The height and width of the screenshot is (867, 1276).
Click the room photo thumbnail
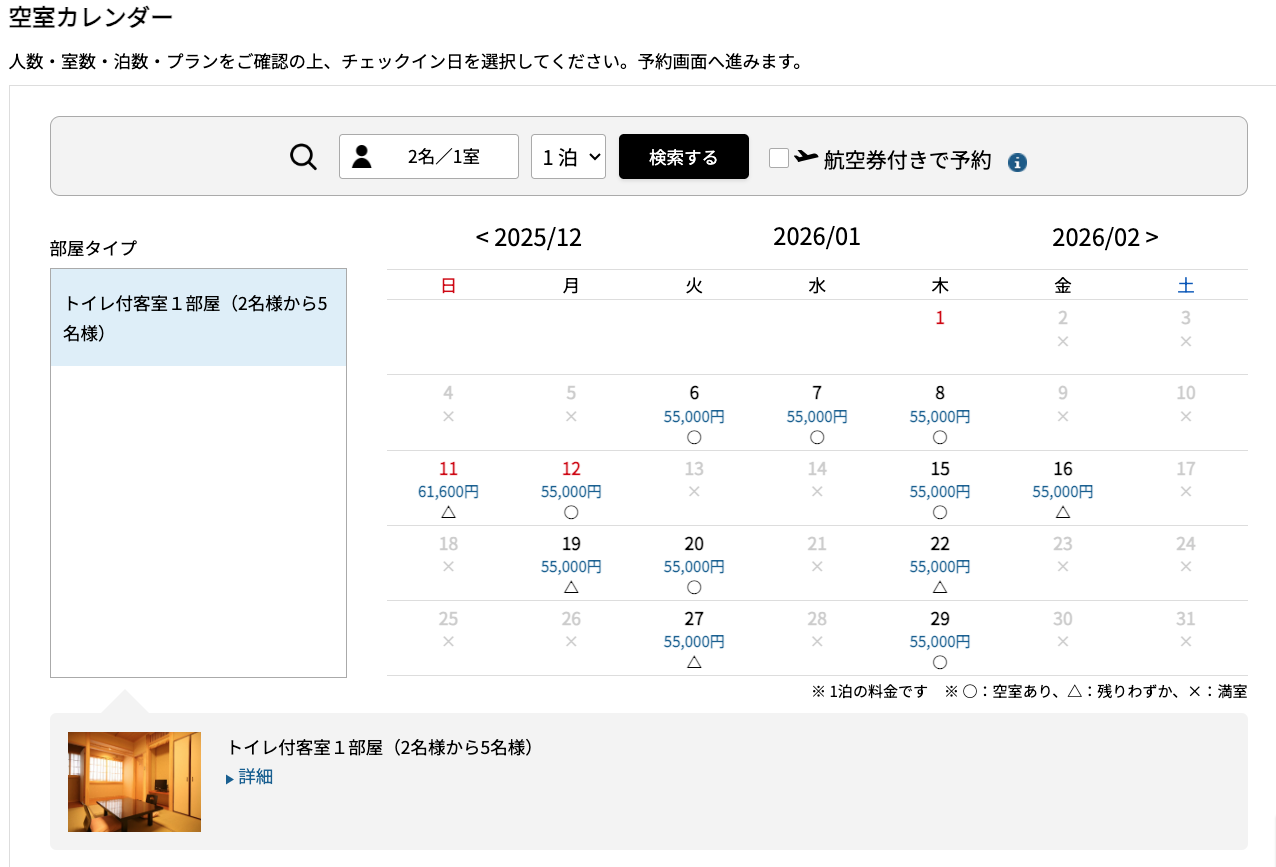[x=134, y=782]
